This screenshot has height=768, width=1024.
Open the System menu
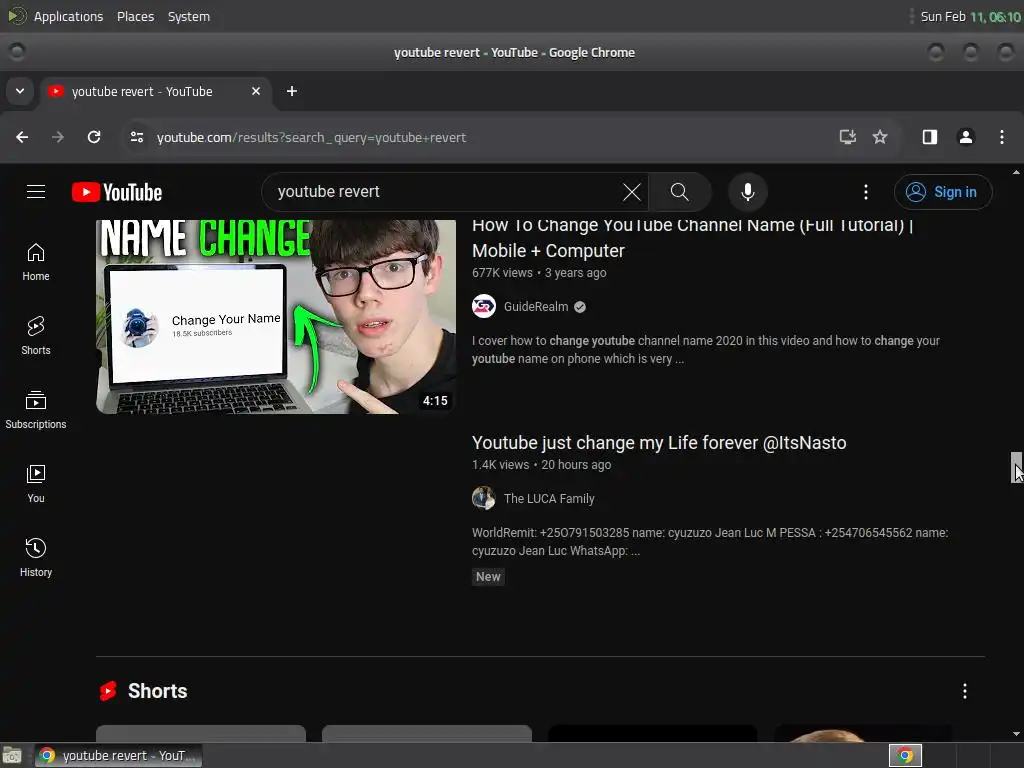tap(189, 16)
